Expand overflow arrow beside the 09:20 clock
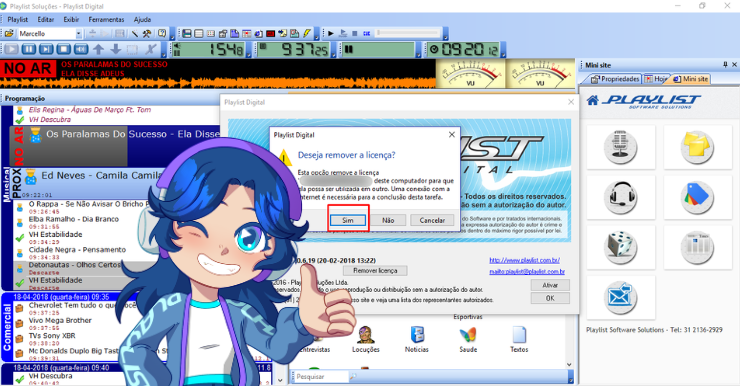This screenshot has width=740, height=386. [503, 50]
